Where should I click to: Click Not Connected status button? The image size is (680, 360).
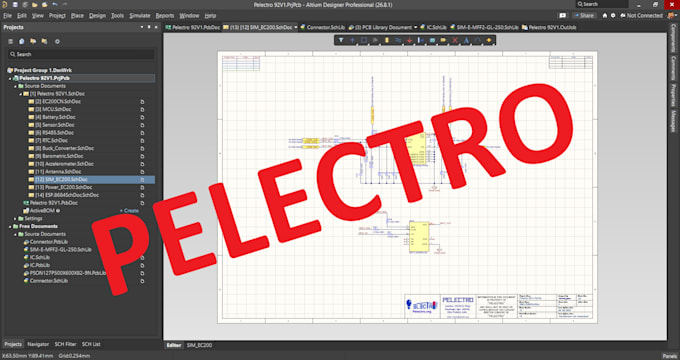tap(641, 15)
